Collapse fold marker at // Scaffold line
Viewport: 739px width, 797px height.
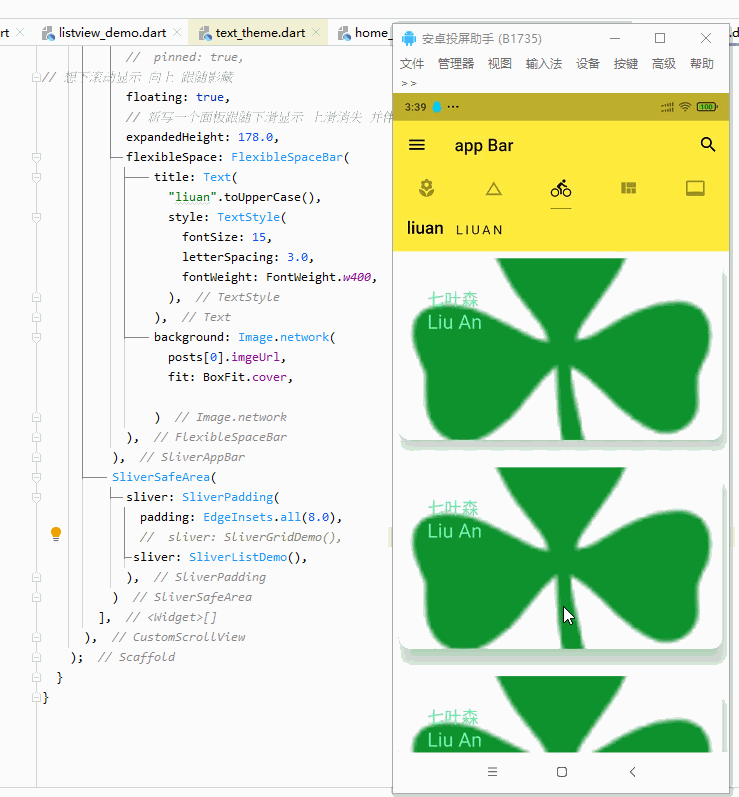36,657
